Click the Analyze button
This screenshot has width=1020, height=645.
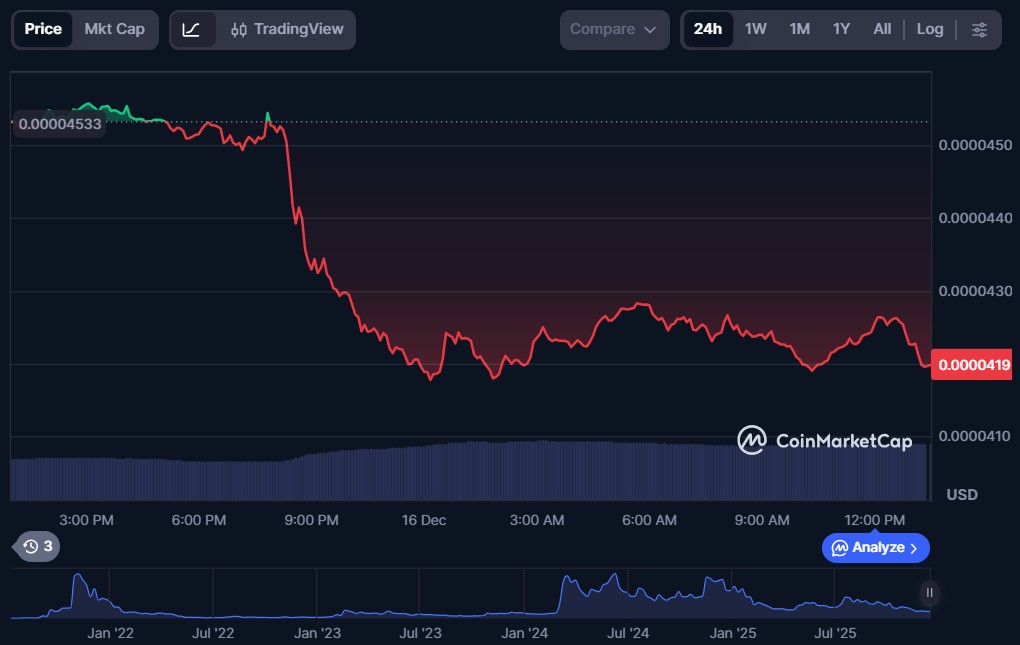[x=875, y=548]
